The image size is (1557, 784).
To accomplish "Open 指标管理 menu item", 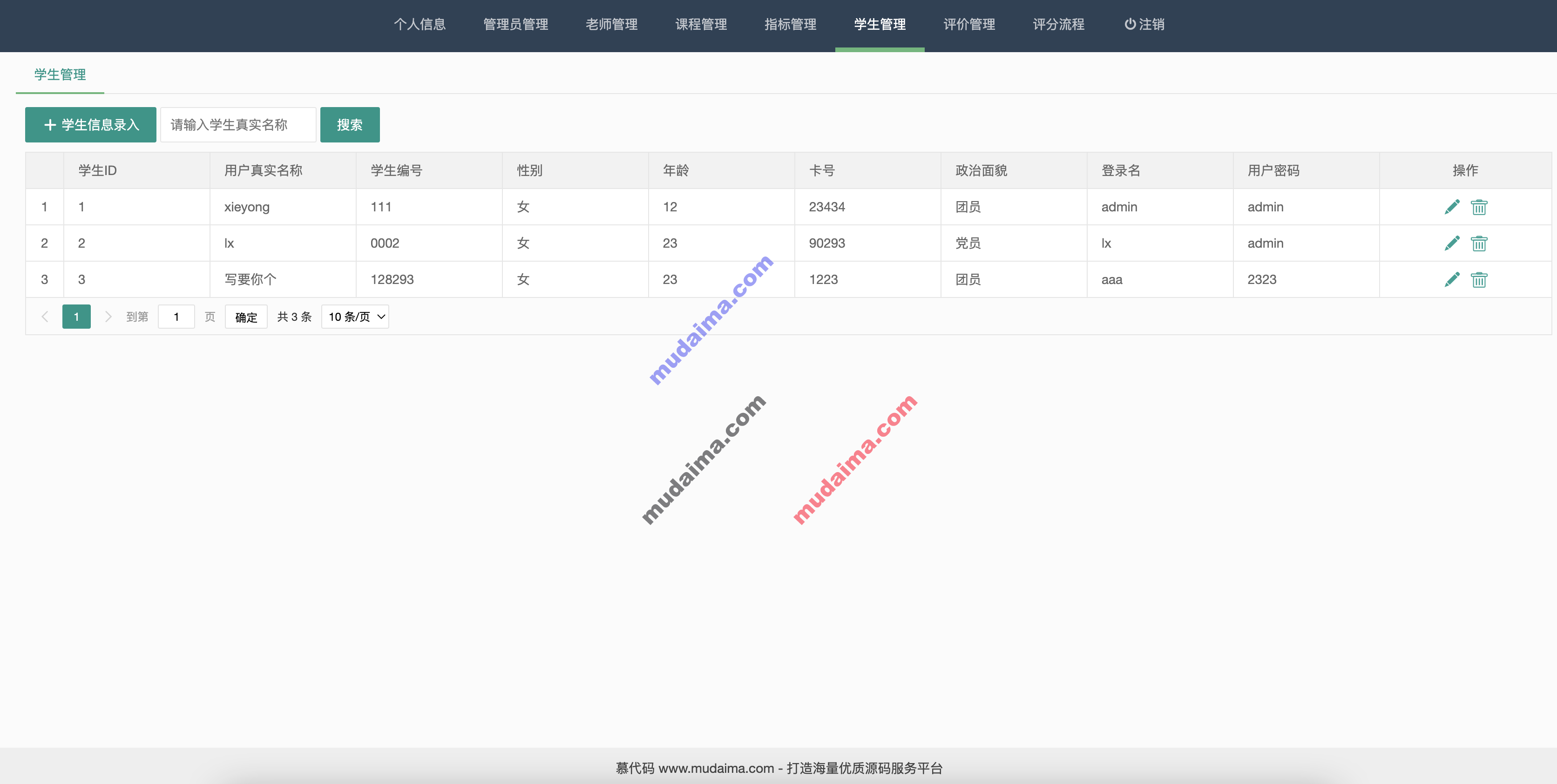I will click(x=791, y=24).
